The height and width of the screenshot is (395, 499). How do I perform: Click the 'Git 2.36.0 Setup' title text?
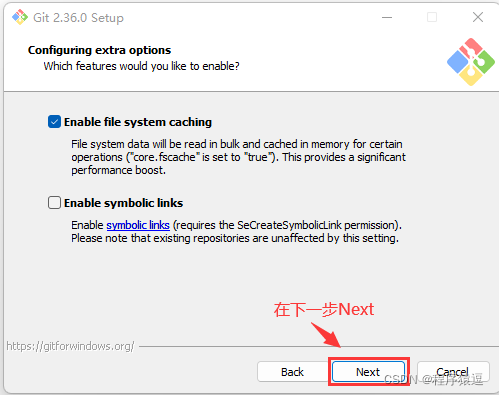pos(78,18)
